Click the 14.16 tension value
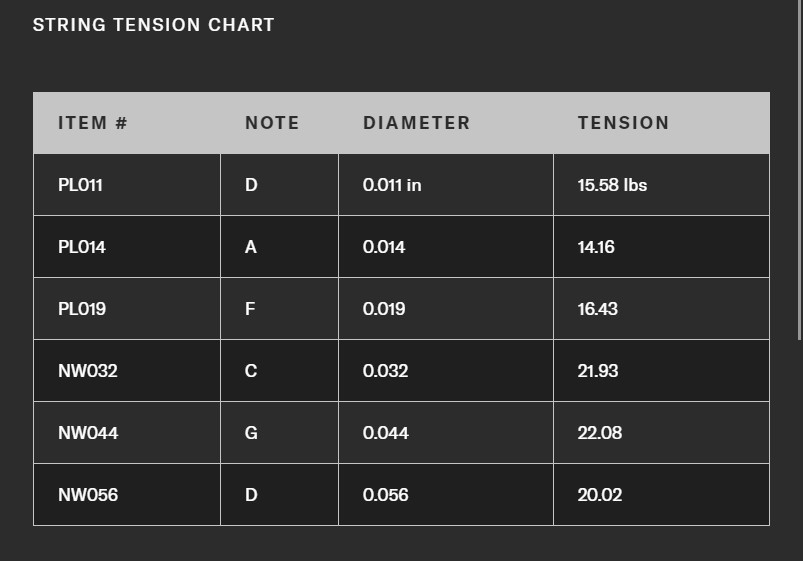 [596, 247]
